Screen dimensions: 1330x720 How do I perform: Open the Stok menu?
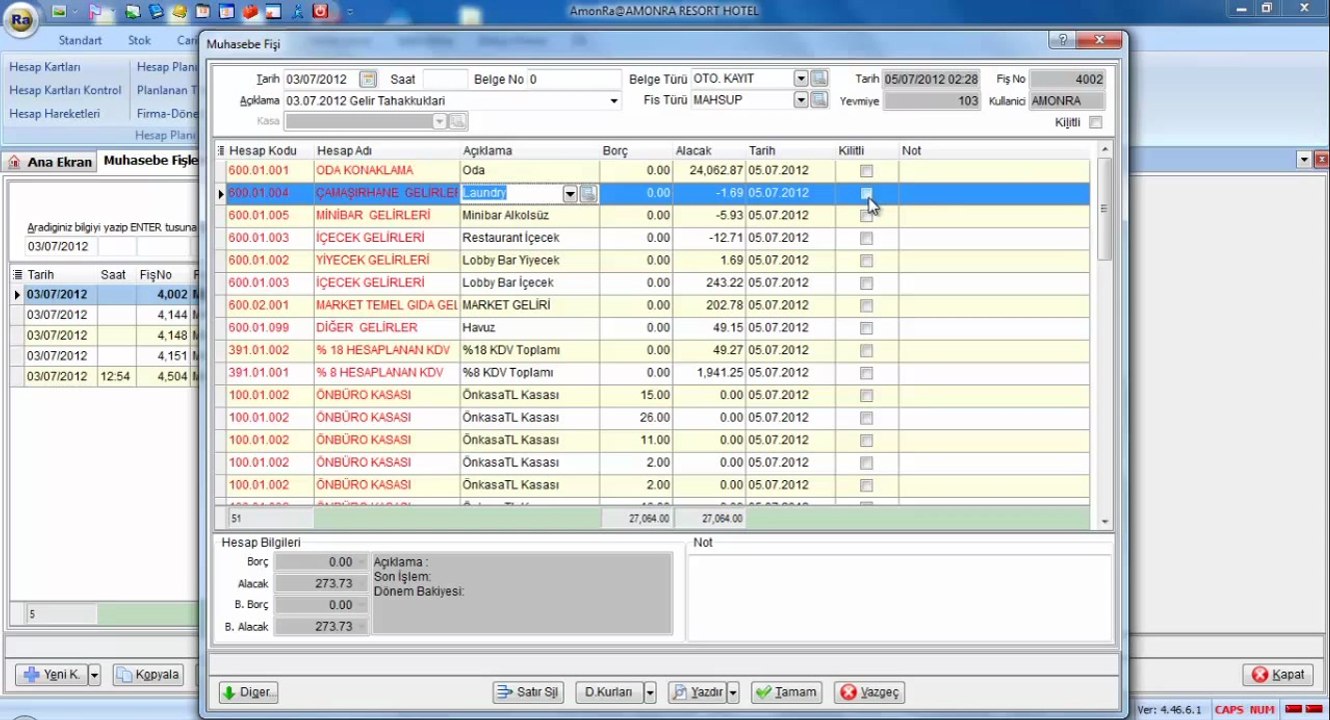[139, 41]
